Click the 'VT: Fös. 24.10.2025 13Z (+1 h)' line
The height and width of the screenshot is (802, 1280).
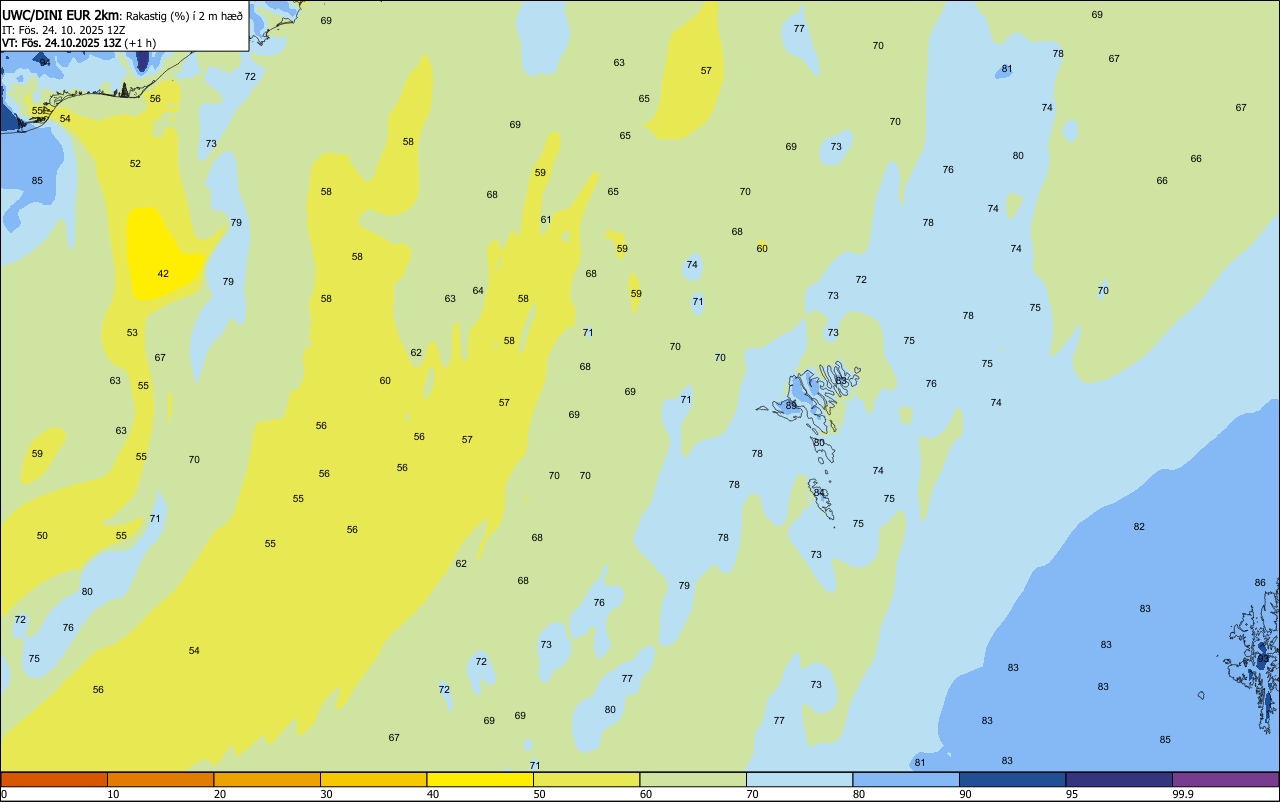pyautogui.click(x=79, y=43)
